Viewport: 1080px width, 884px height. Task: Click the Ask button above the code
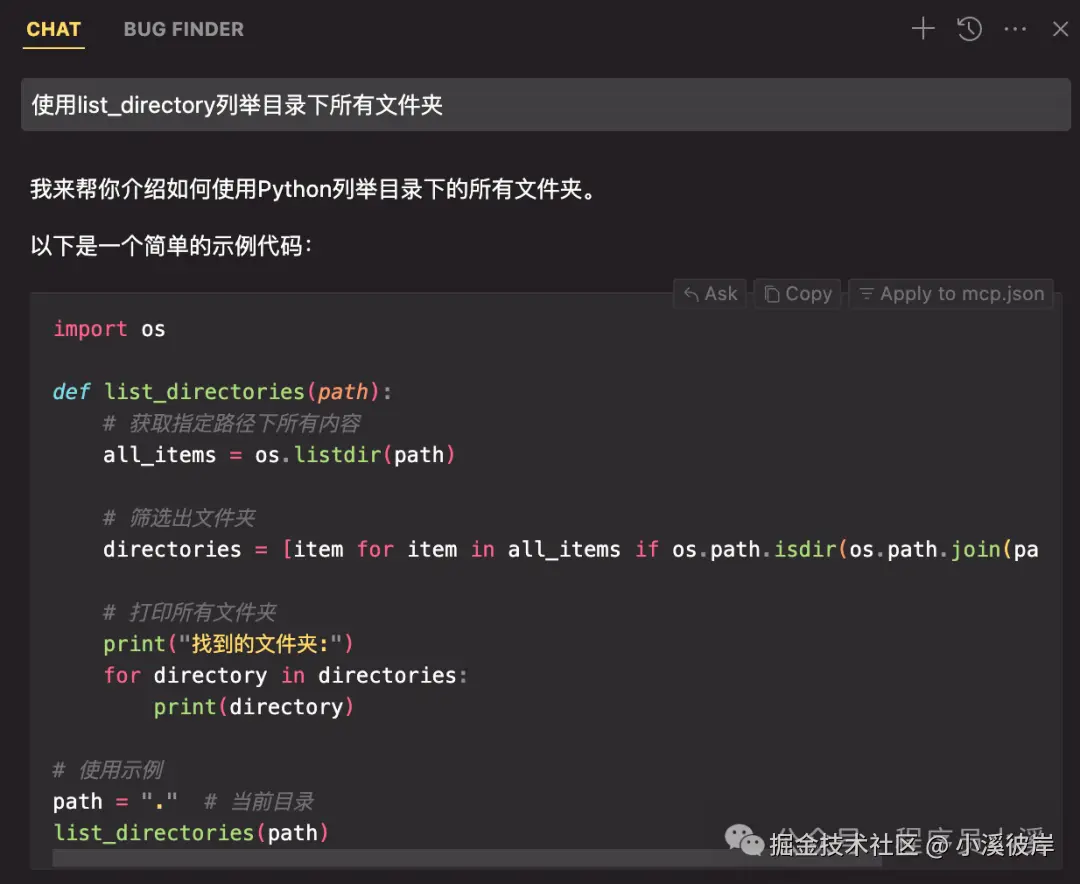(710, 293)
